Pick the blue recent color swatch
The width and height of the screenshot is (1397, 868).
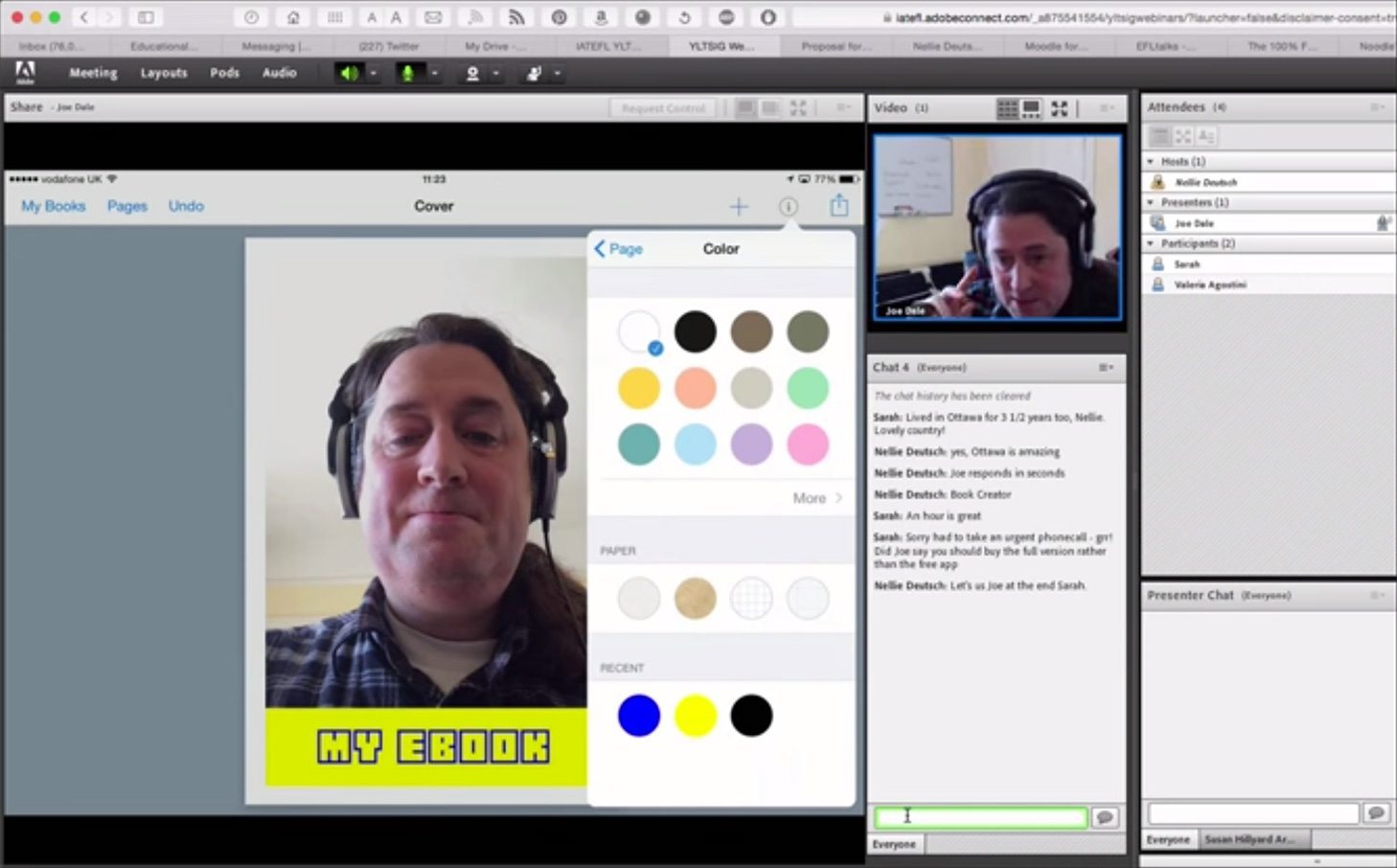tap(639, 715)
